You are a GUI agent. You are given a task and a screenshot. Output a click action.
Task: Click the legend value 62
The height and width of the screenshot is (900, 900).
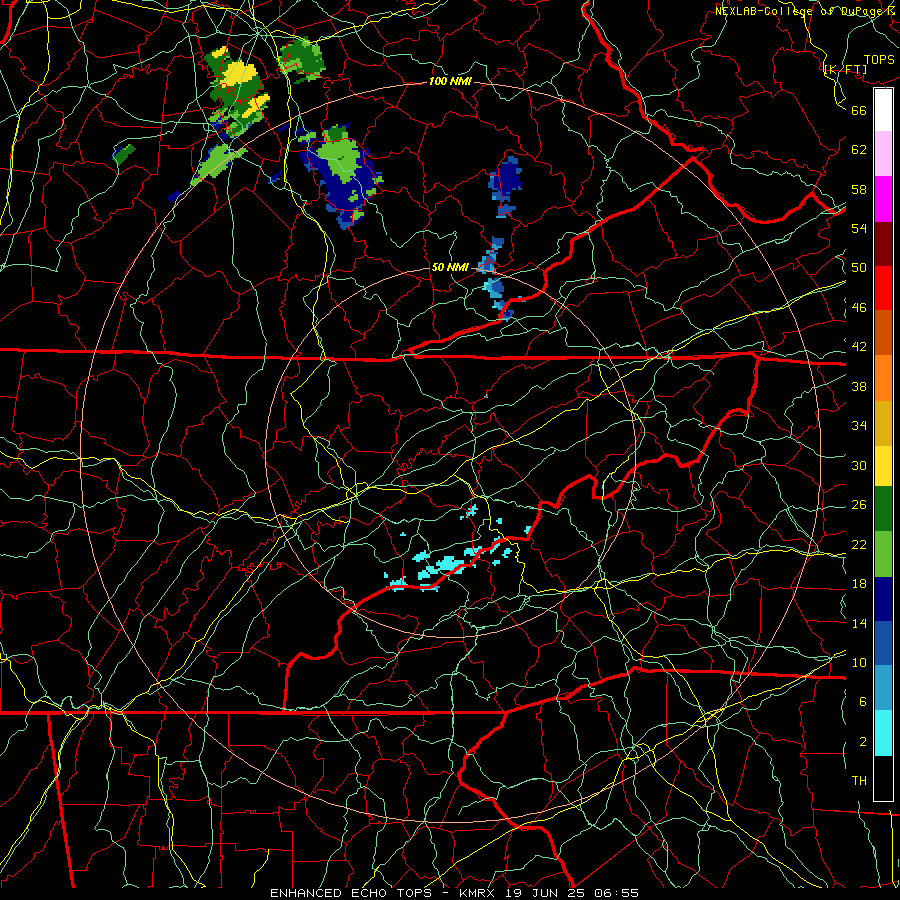click(x=859, y=150)
